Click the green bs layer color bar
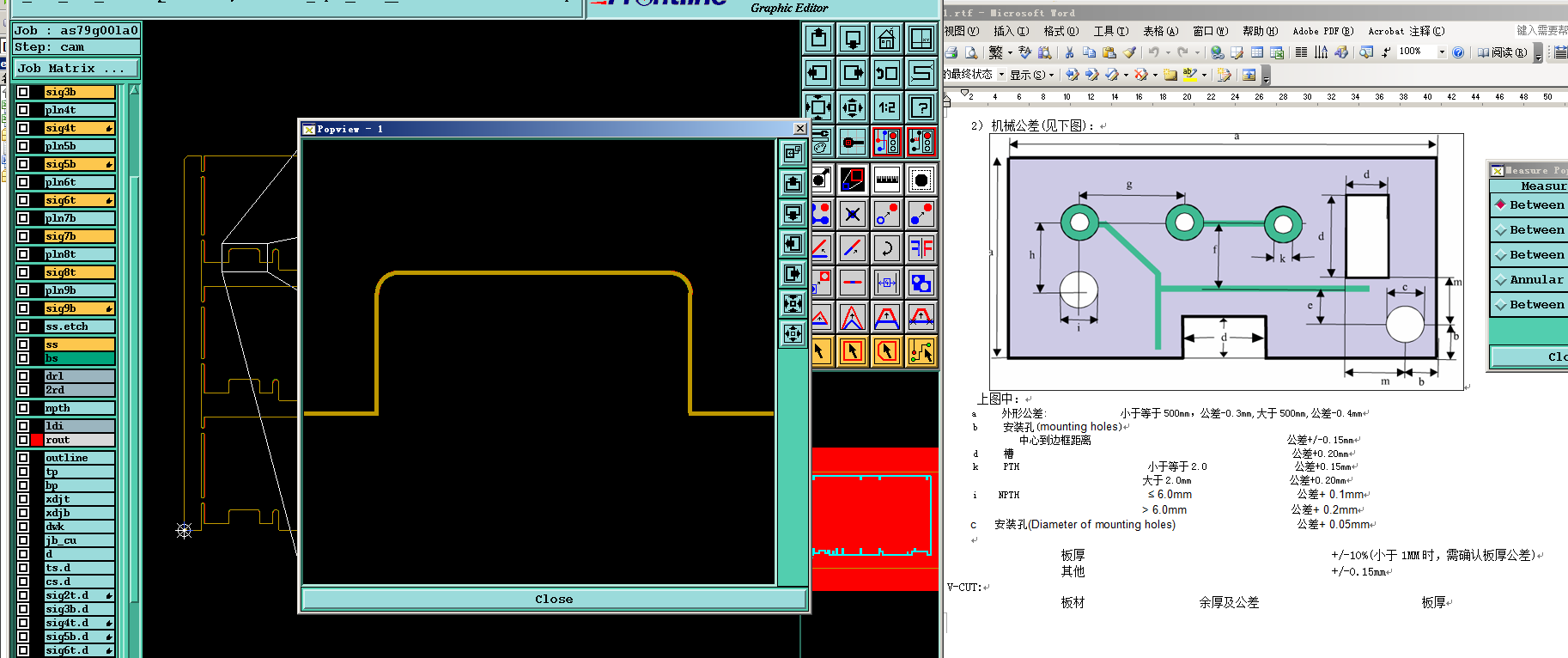This screenshot has height=658, width=1568. [79, 358]
